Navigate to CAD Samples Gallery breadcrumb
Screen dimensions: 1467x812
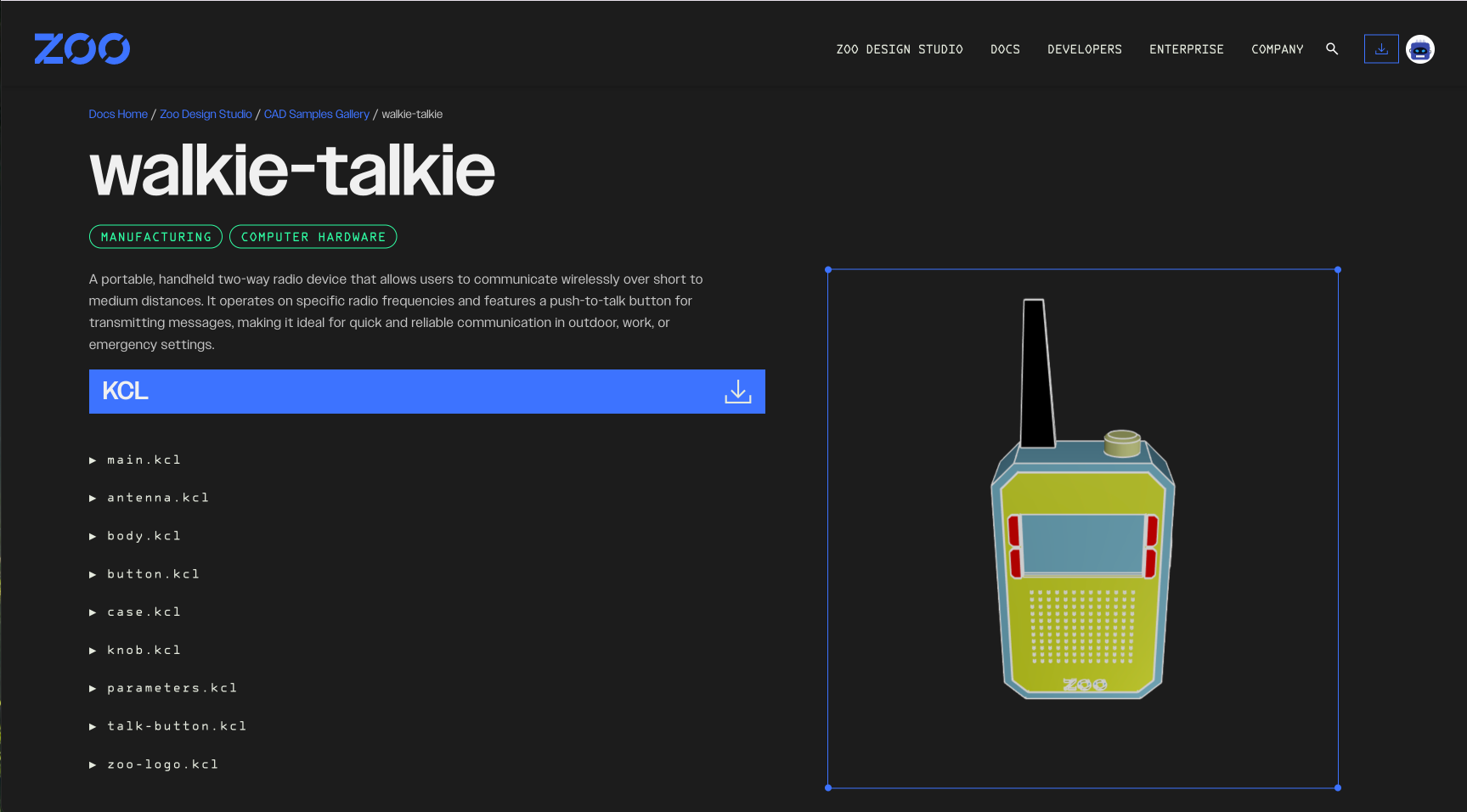tap(316, 114)
